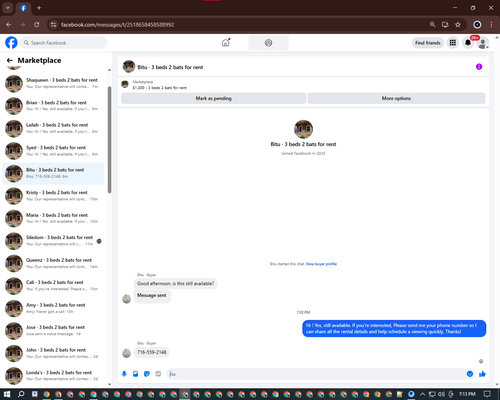500x400 pixels.
Task: Go back from the Marketplace list
Action: (x=10, y=60)
